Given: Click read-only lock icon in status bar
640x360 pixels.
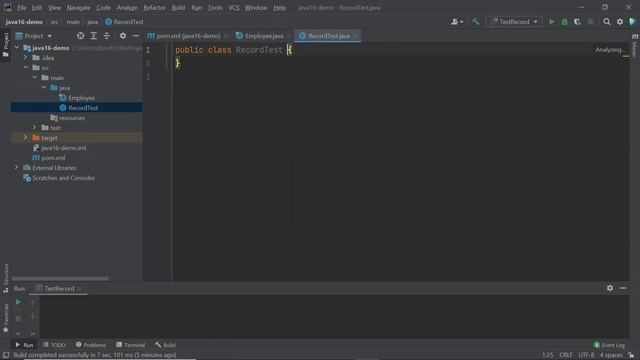Looking at the screenshot, I should click(631, 355).
